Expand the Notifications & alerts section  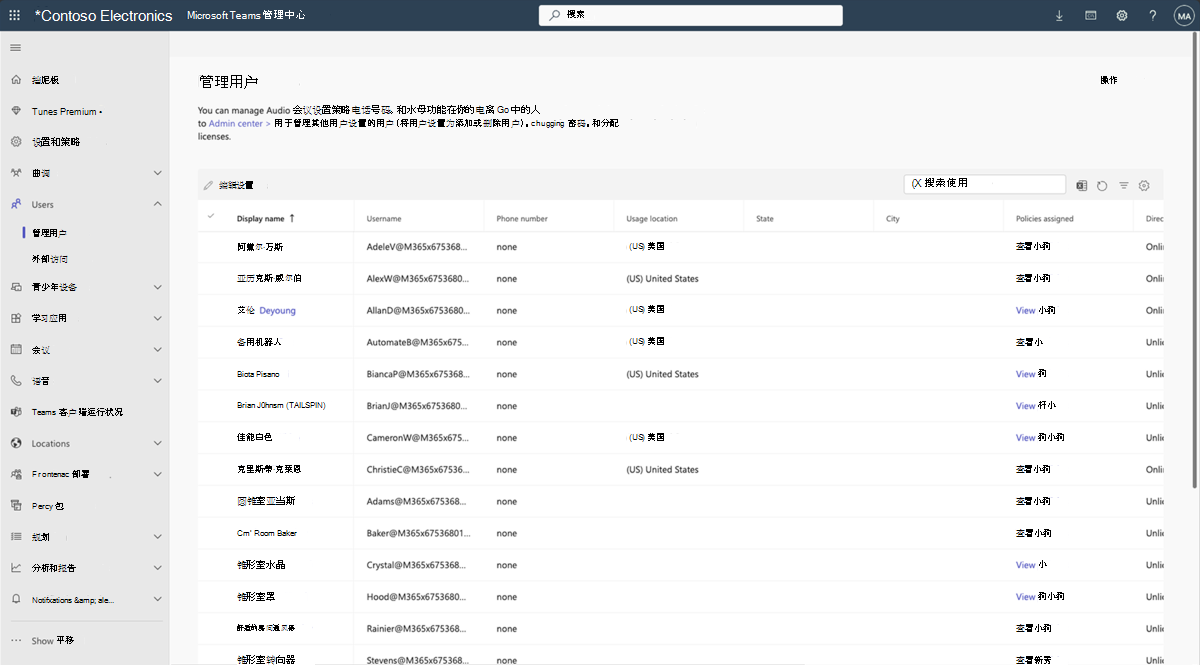pyautogui.click(x=86, y=599)
